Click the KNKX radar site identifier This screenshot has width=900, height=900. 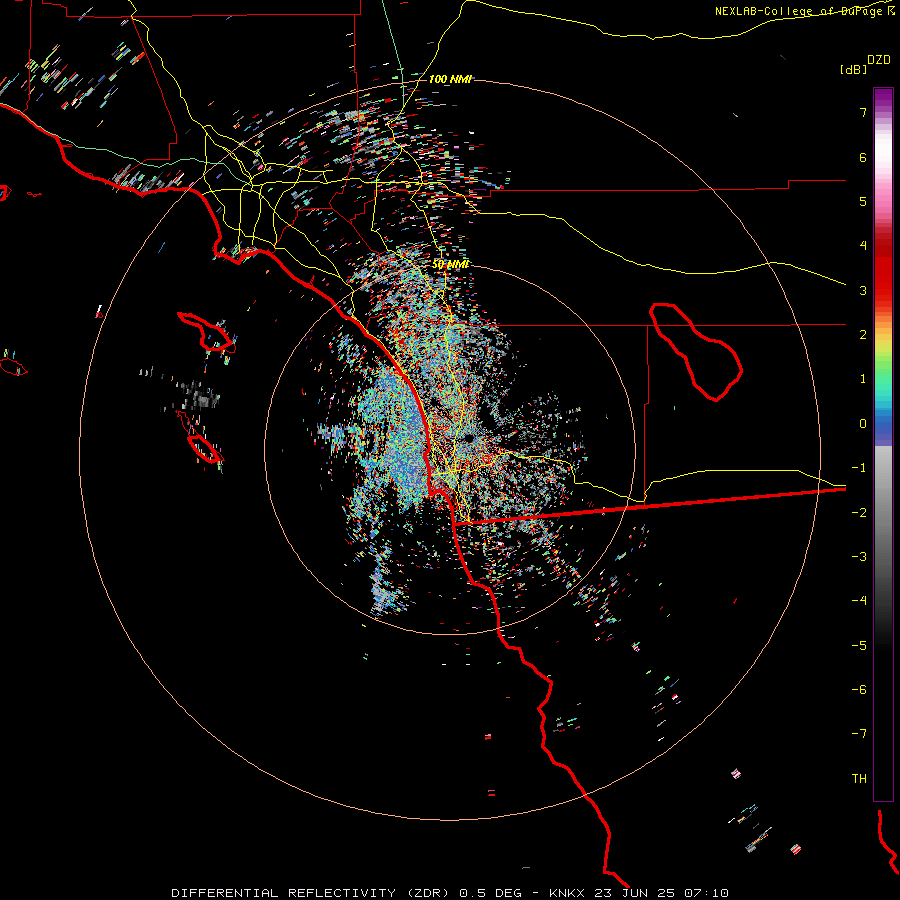tap(567, 893)
